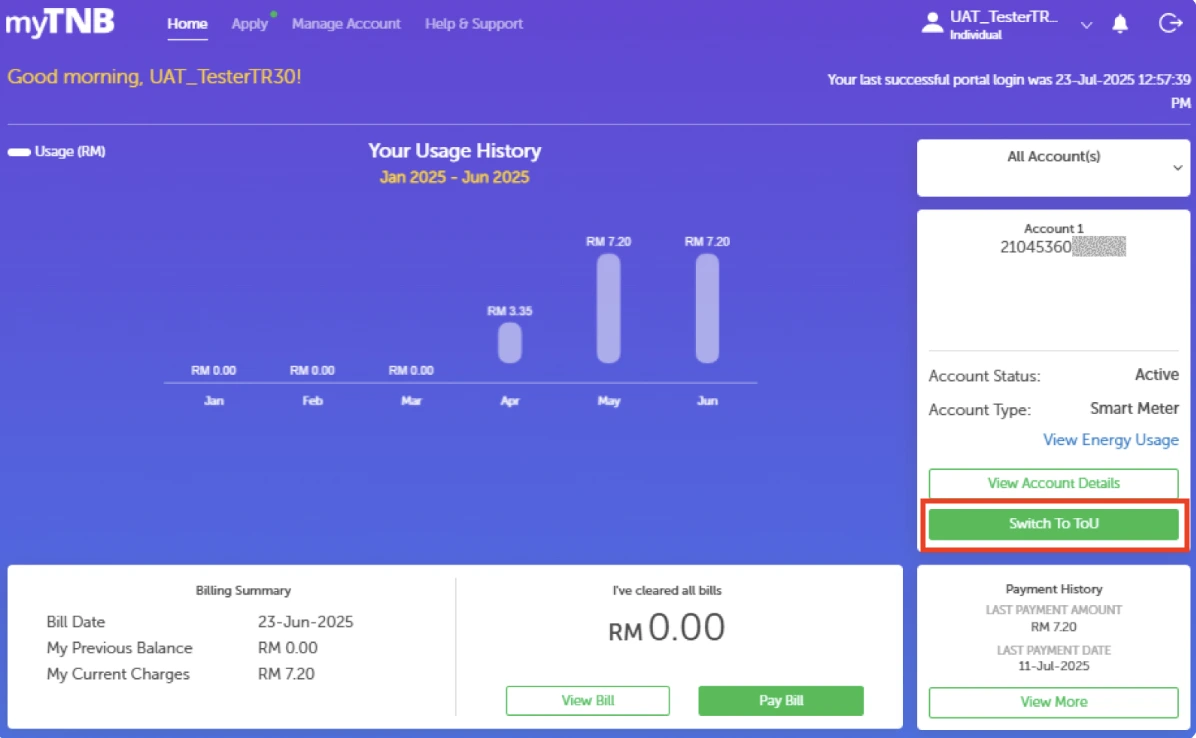
Task: Click the logout icon
Action: (1170, 23)
